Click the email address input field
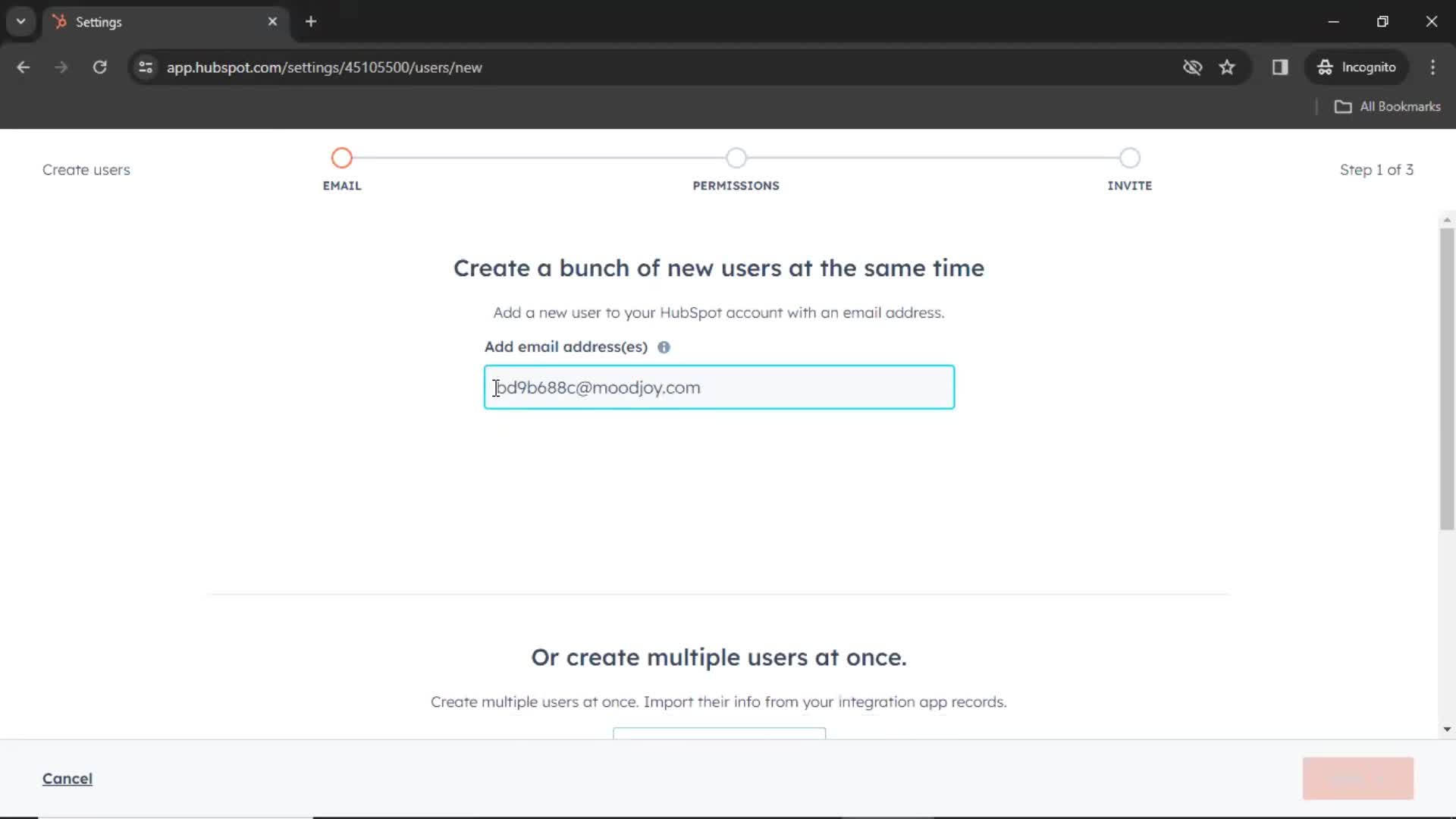The width and height of the screenshot is (1456, 819). [x=719, y=388]
